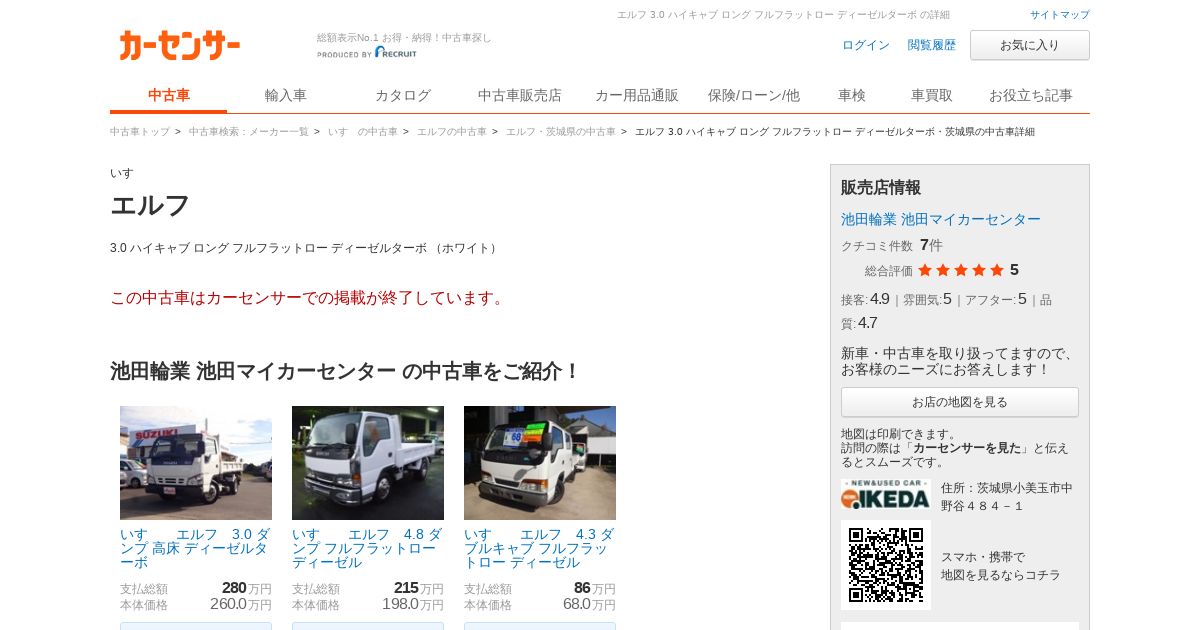Click 中古車検索：メーカー一覧 breadcrumb
Image resolution: width=1200 pixels, height=630 pixels.
click(x=249, y=132)
